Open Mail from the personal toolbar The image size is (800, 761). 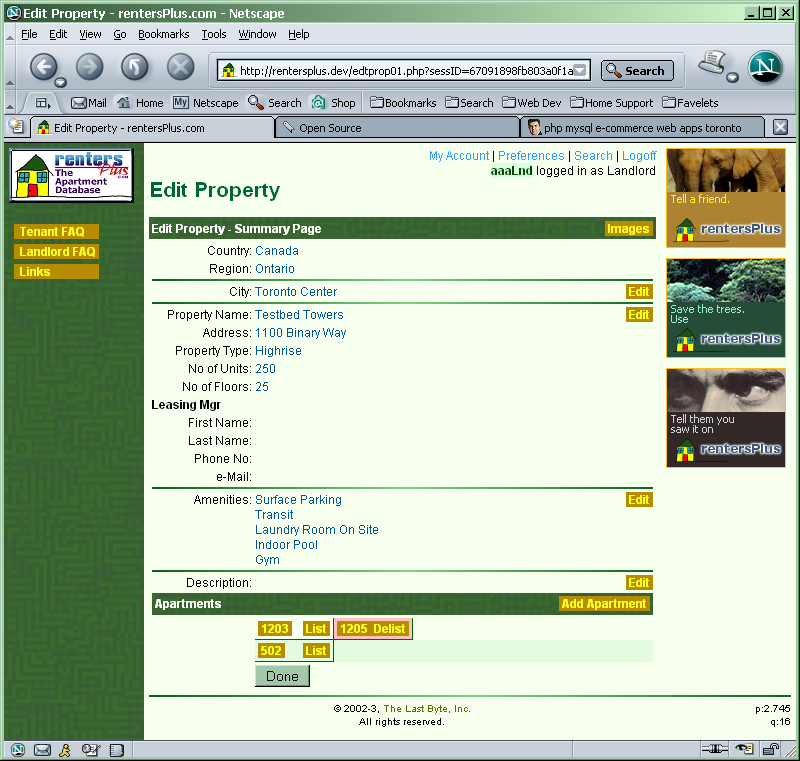coord(88,102)
